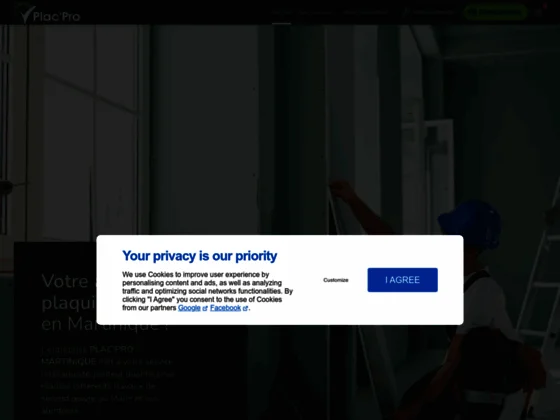Click the dimmed green header button
The width and height of the screenshot is (560, 420).
pyautogui.click(x=495, y=12)
